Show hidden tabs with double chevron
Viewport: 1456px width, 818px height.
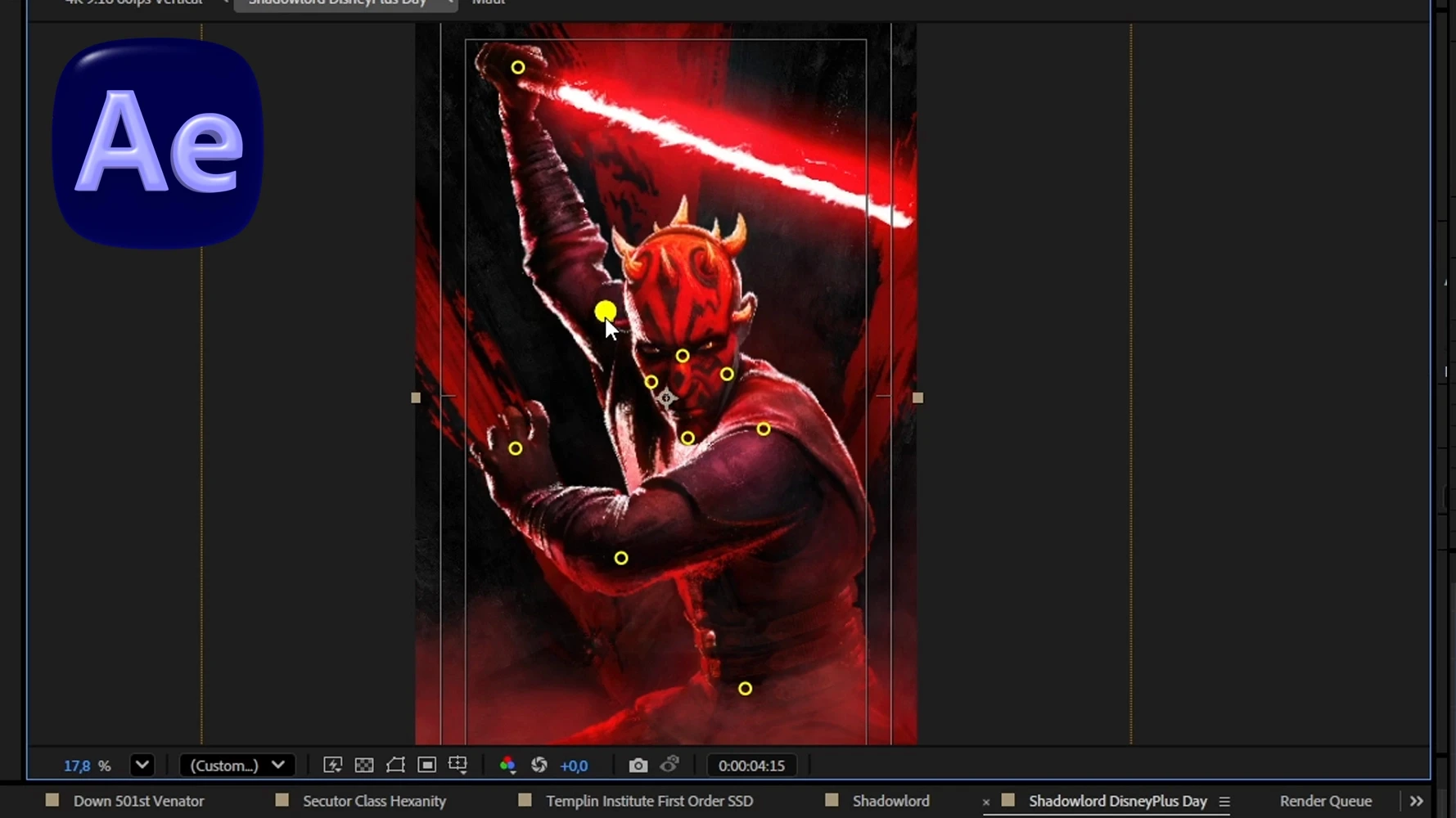[x=1417, y=801]
